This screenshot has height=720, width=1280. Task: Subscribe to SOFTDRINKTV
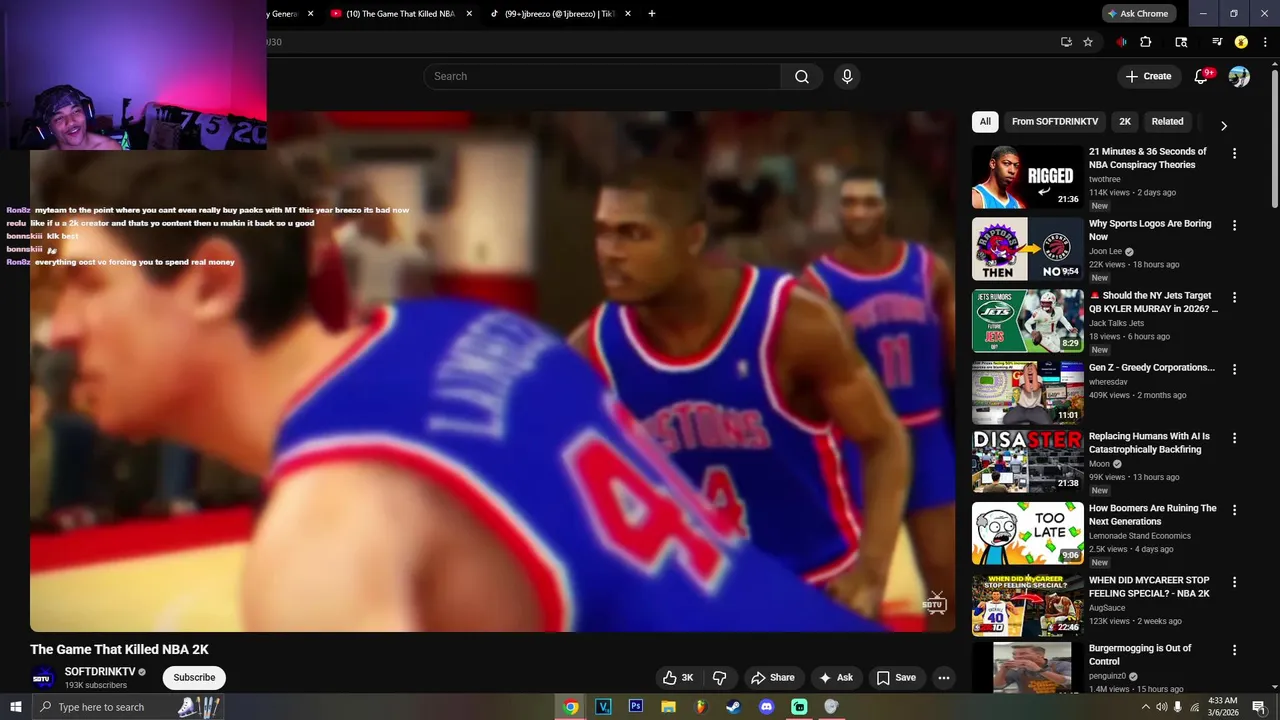[x=194, y=678]
